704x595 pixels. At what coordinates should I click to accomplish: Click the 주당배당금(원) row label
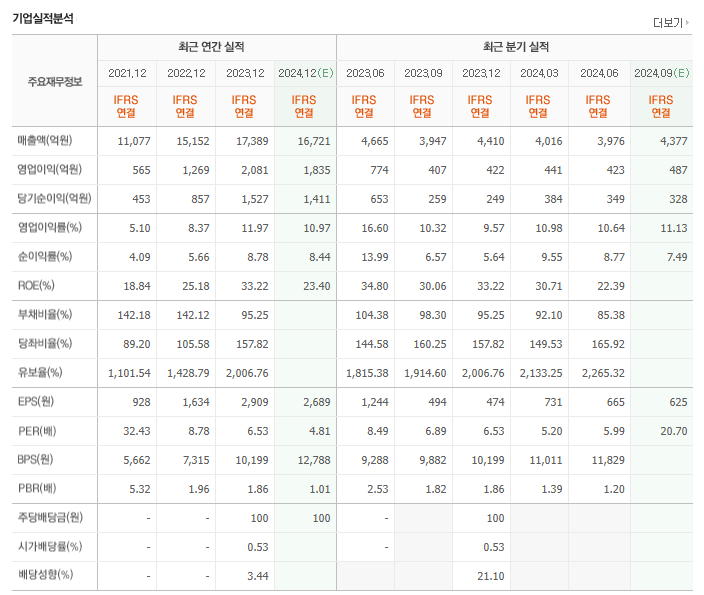[x=50, y=517]
